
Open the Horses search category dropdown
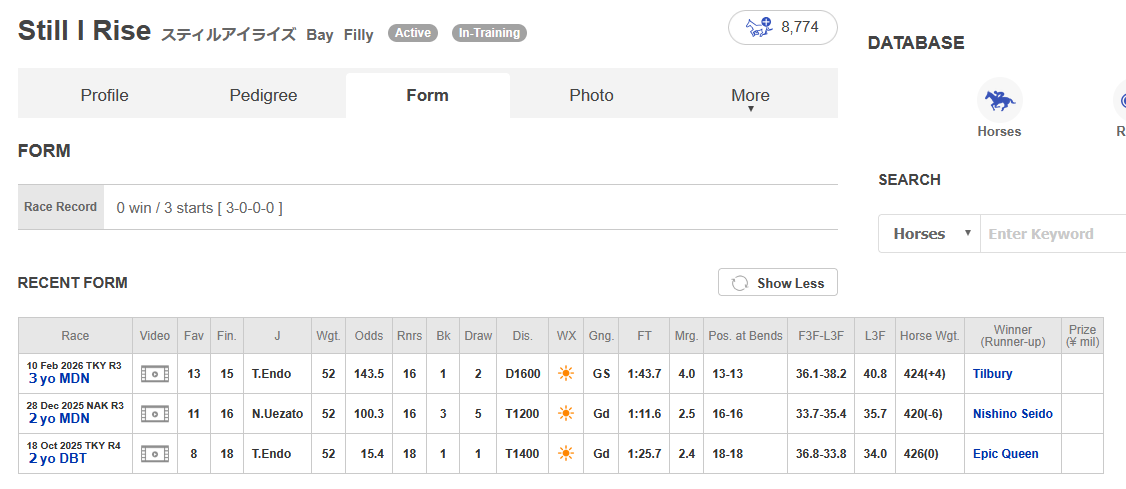pyautogui.click(x=929, y=233)
